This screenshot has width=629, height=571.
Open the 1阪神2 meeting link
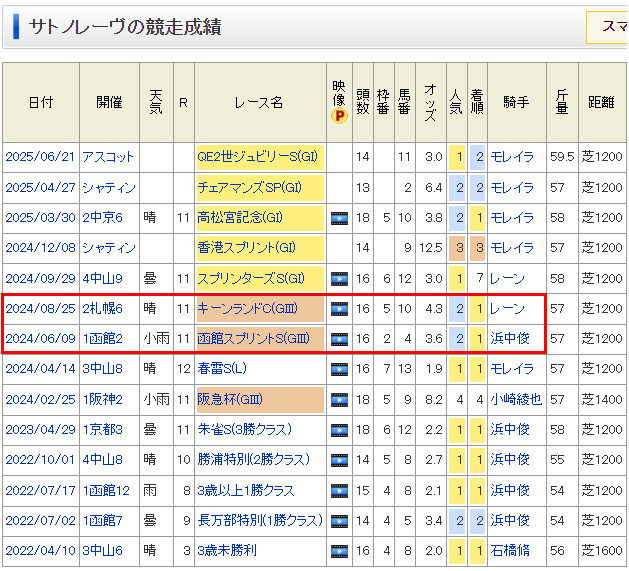(x=102, y=399)
